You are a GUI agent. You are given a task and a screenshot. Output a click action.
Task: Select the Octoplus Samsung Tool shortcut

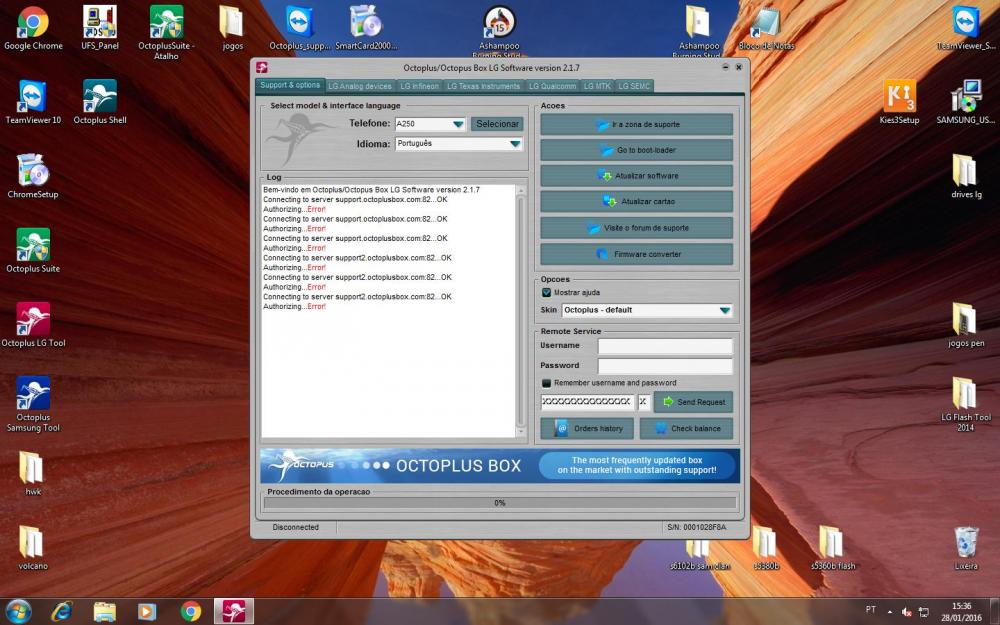pos(33,404)
